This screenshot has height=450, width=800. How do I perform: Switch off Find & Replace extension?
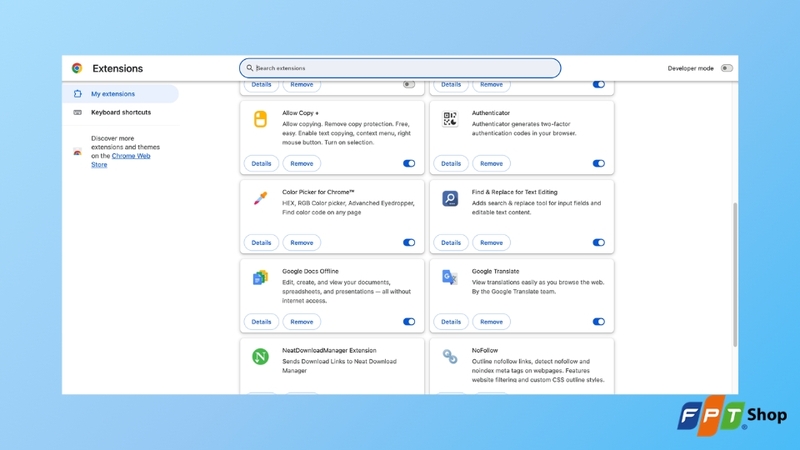(x=598, y=242)
